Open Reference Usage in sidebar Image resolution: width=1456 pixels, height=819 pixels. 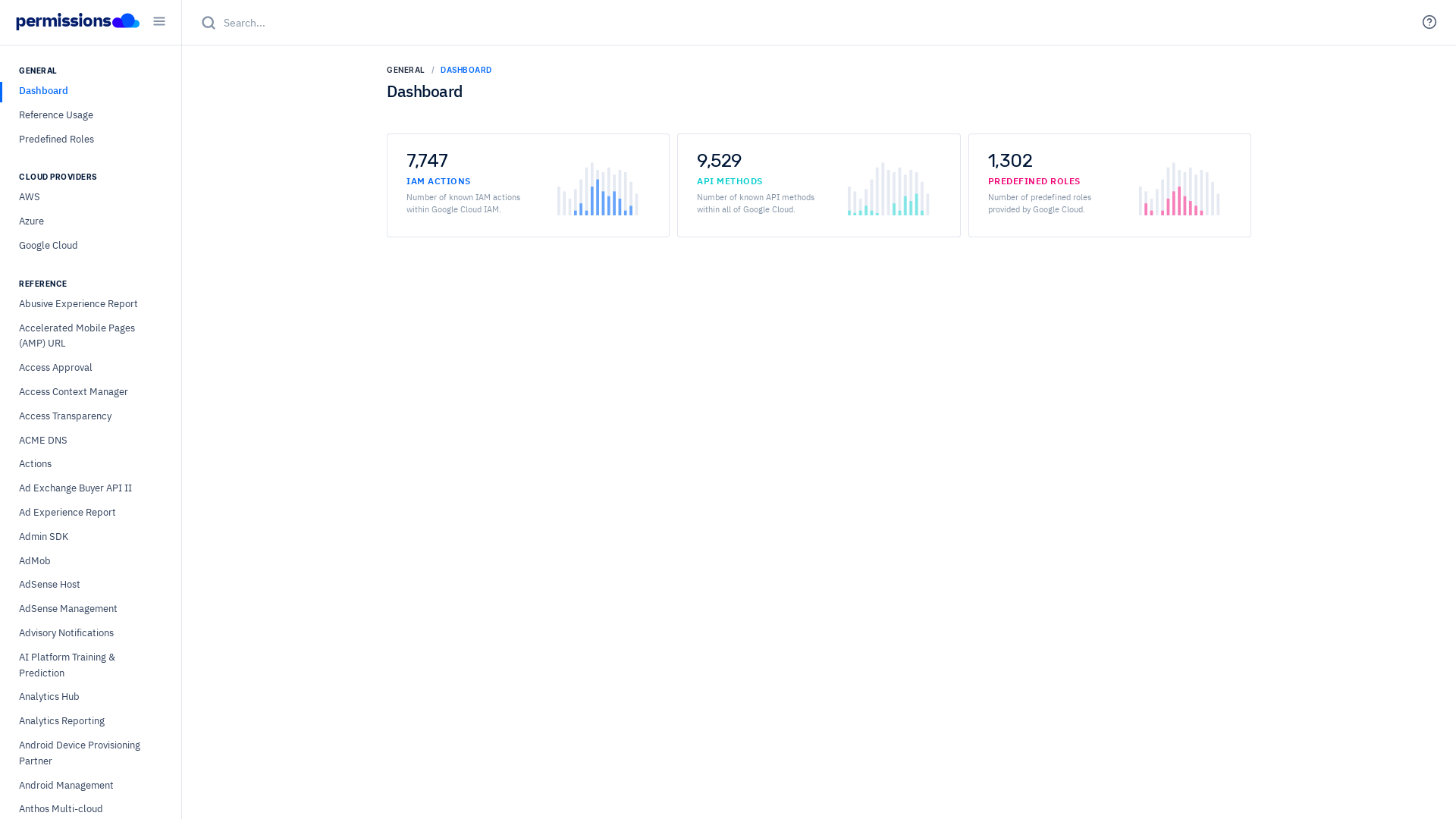(x=56, y=115)
